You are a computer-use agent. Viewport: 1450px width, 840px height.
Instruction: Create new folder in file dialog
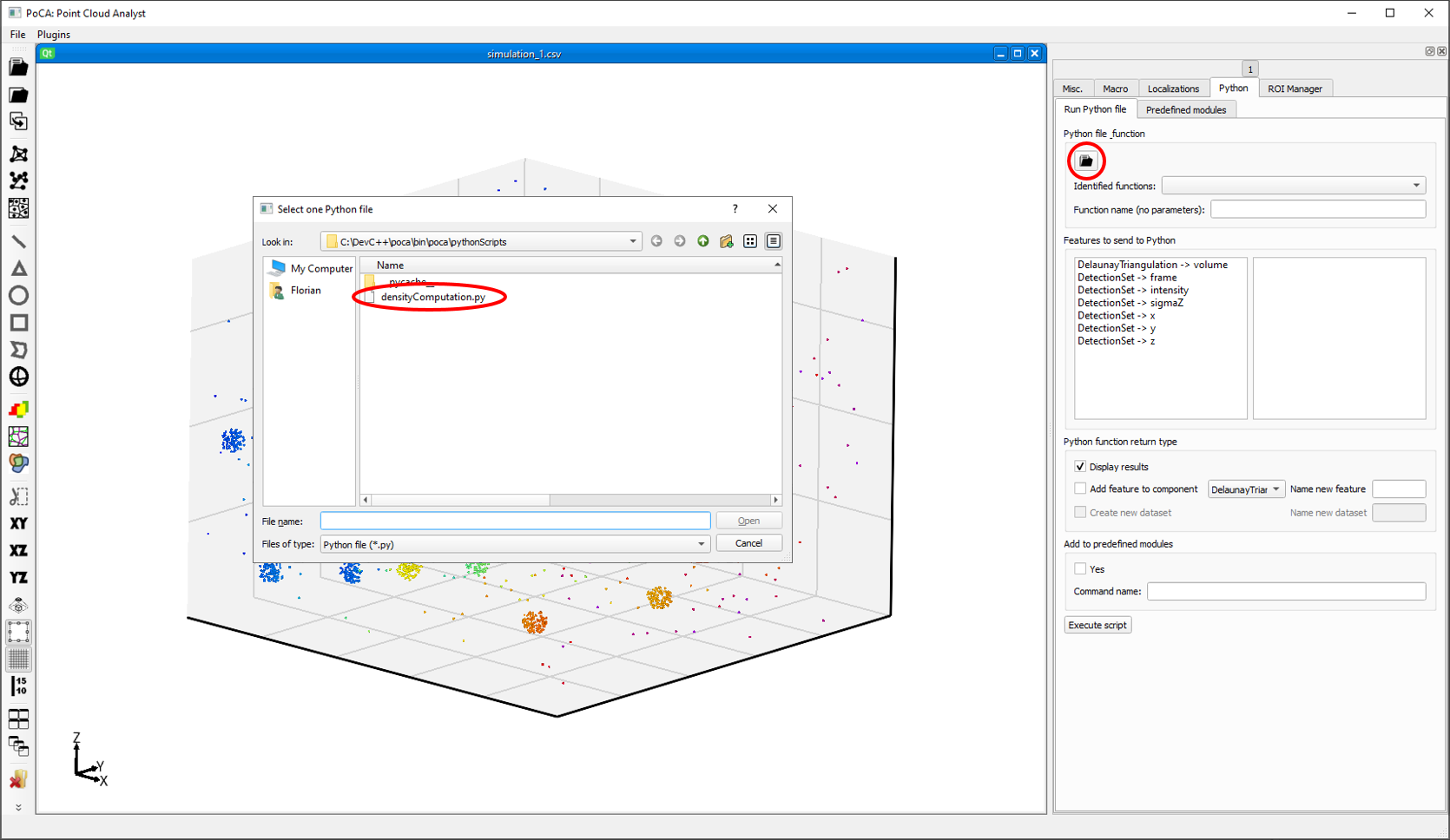(727, 241)
